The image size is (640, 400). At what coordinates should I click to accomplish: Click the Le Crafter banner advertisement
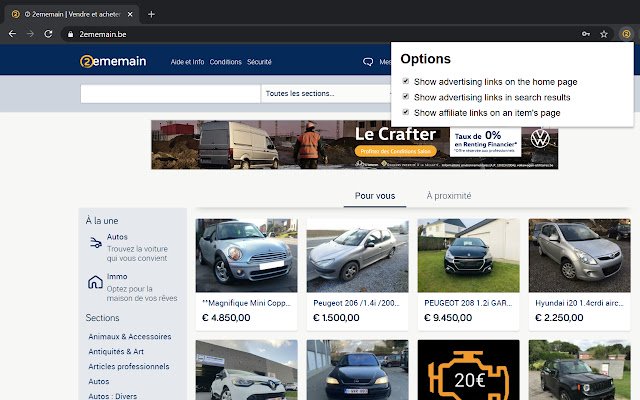[x=354, y=144]
